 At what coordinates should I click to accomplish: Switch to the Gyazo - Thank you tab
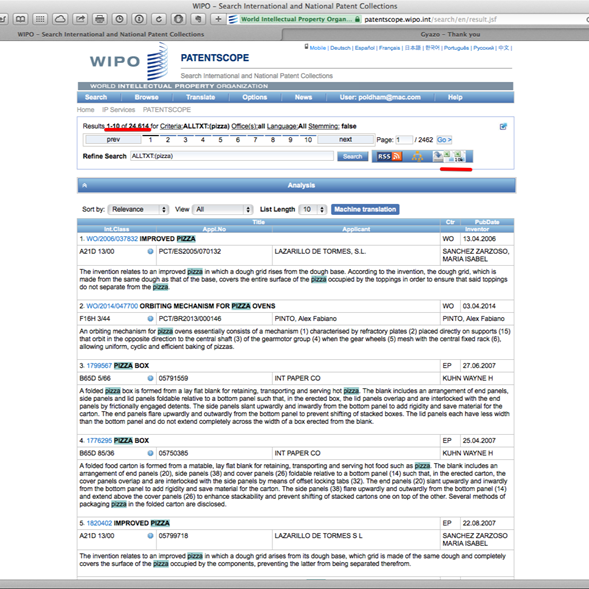pos(436,35)
